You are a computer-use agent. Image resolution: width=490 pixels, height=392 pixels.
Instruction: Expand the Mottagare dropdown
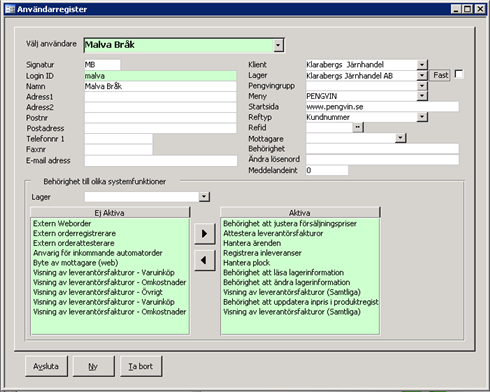pos(400,138)
